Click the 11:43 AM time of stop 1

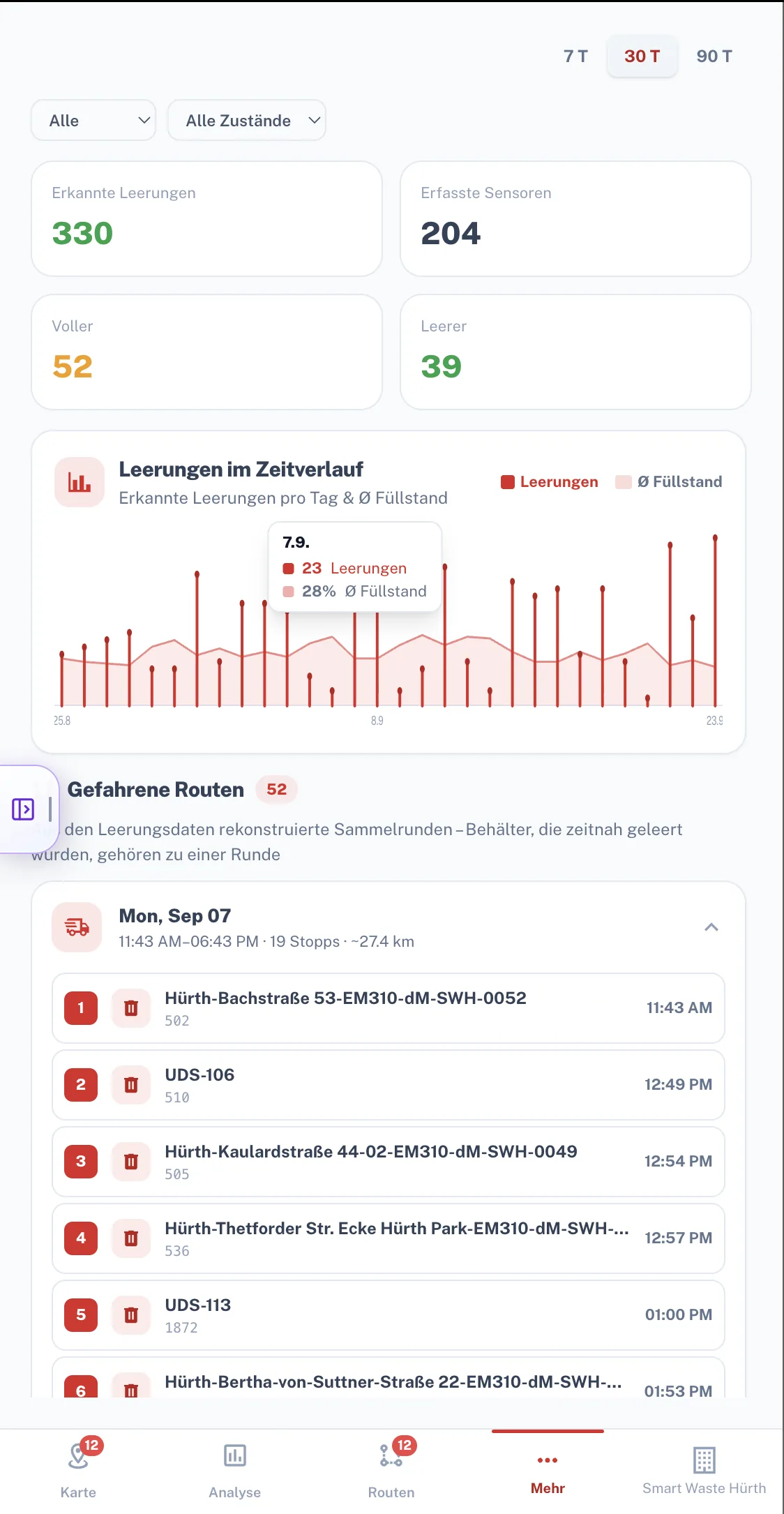[x=679, y=1007]
